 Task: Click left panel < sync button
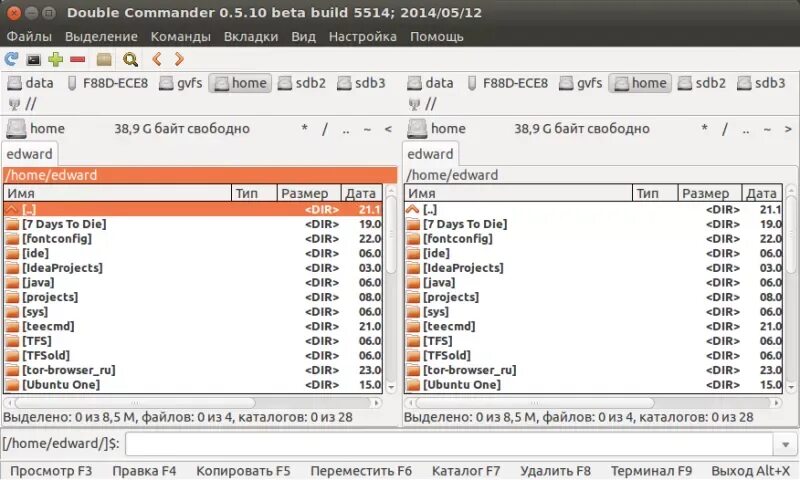click(x=388, y=129)
